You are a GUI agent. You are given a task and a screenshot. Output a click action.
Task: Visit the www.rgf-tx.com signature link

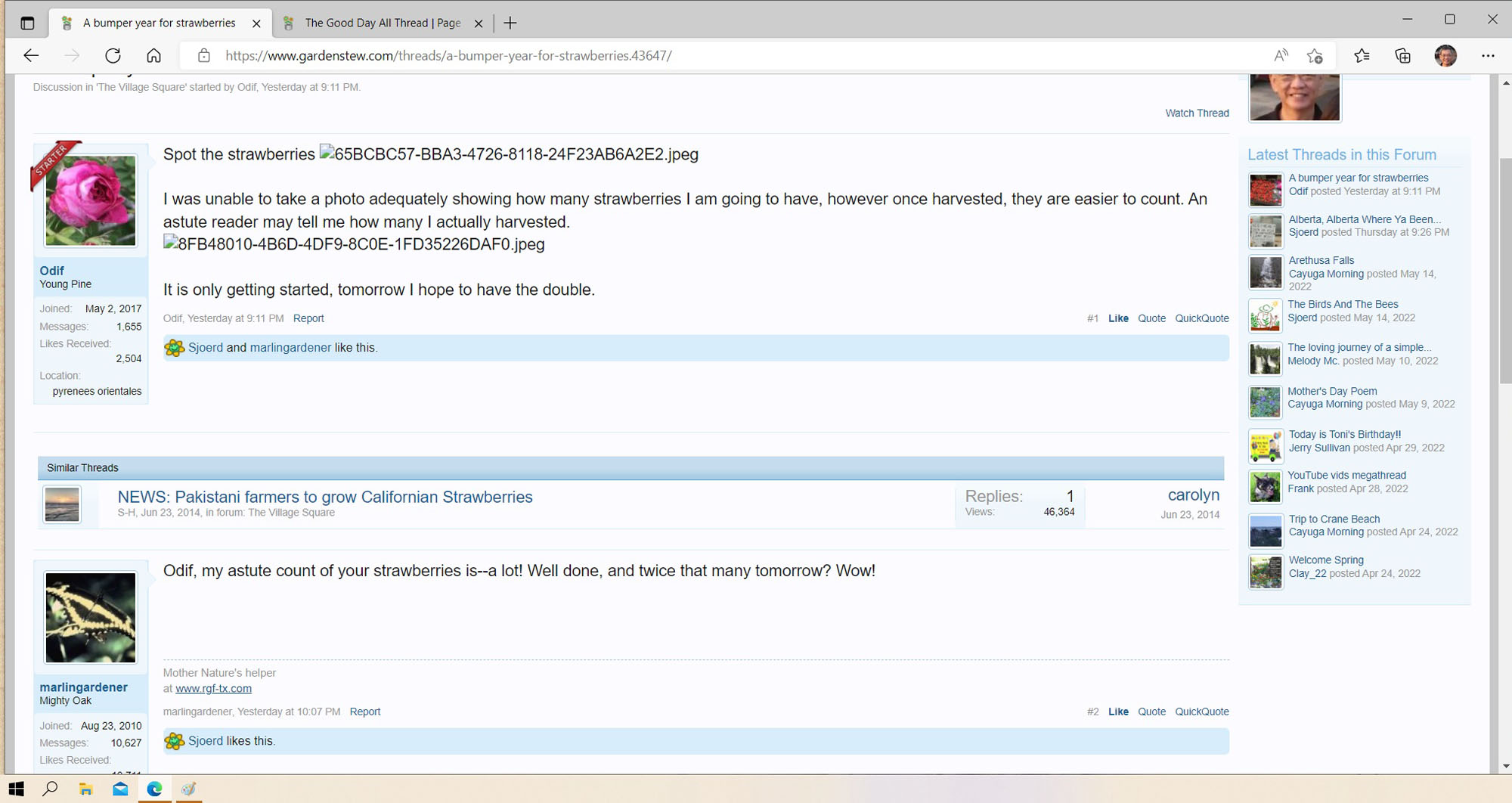(x=213, y=688)
